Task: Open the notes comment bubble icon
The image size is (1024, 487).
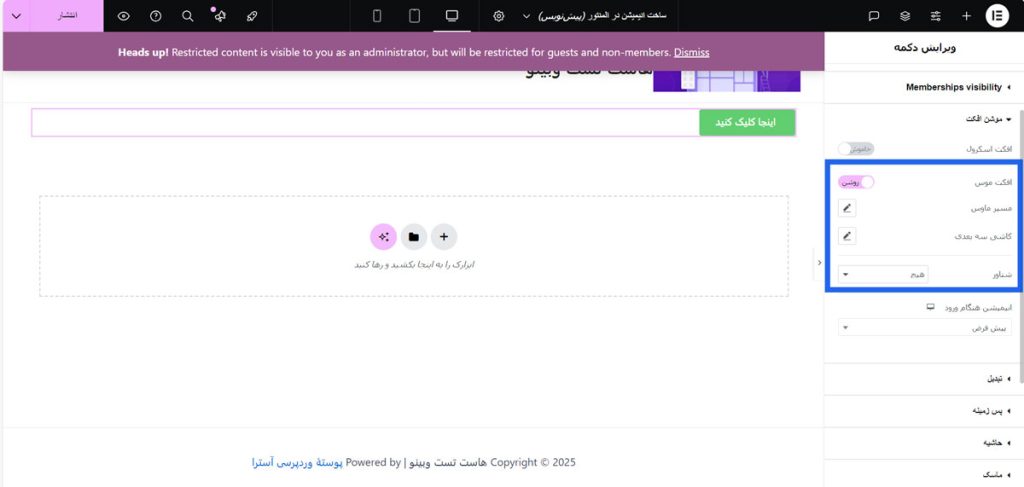Action: 873,16
